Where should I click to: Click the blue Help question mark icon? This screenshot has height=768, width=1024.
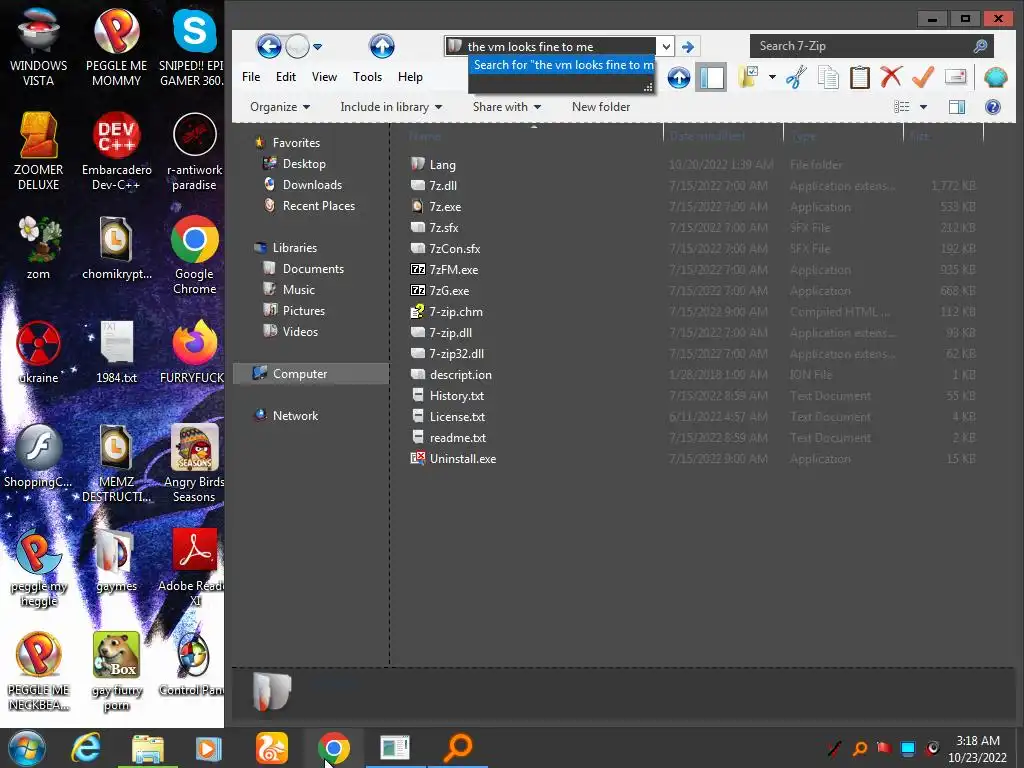coord(993,107)
